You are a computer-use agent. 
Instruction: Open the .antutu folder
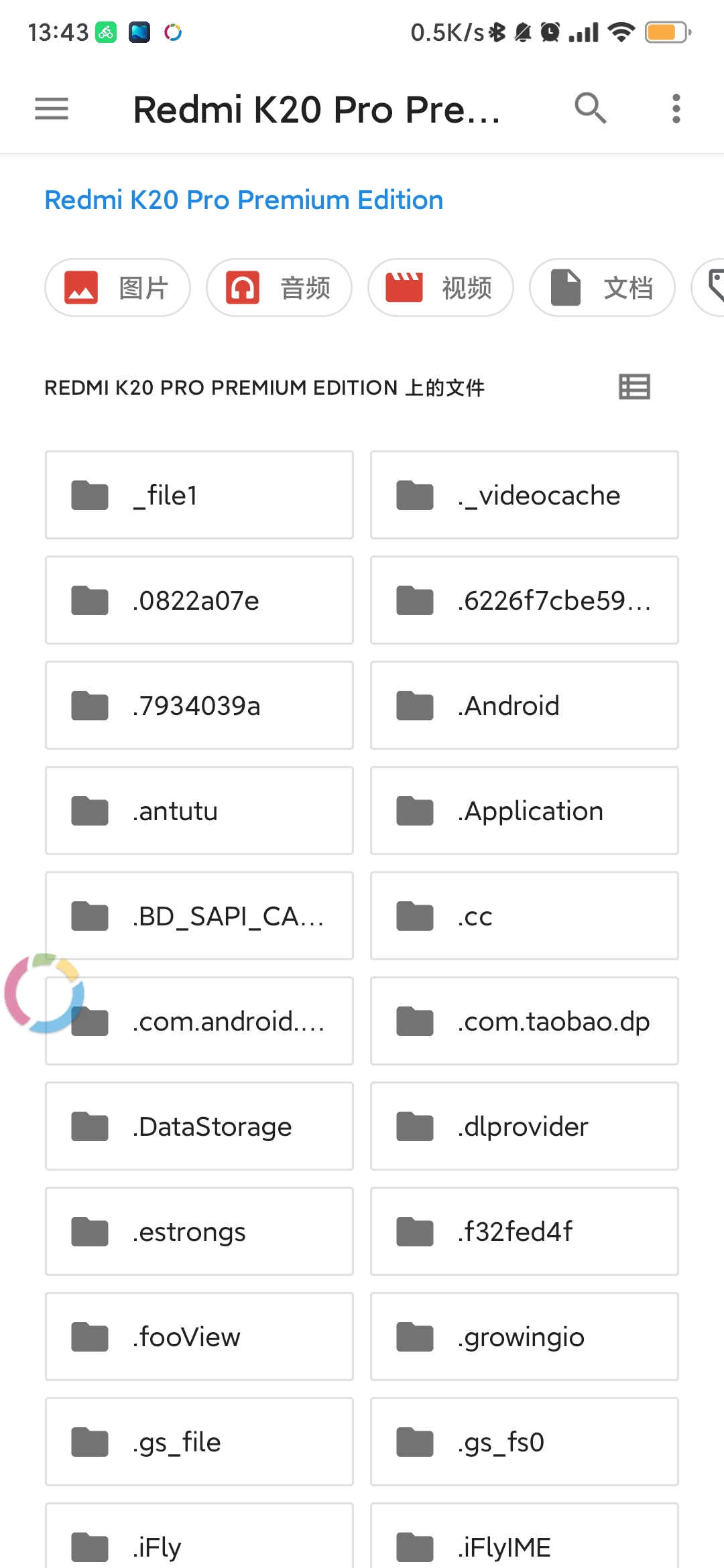[198, 811]
